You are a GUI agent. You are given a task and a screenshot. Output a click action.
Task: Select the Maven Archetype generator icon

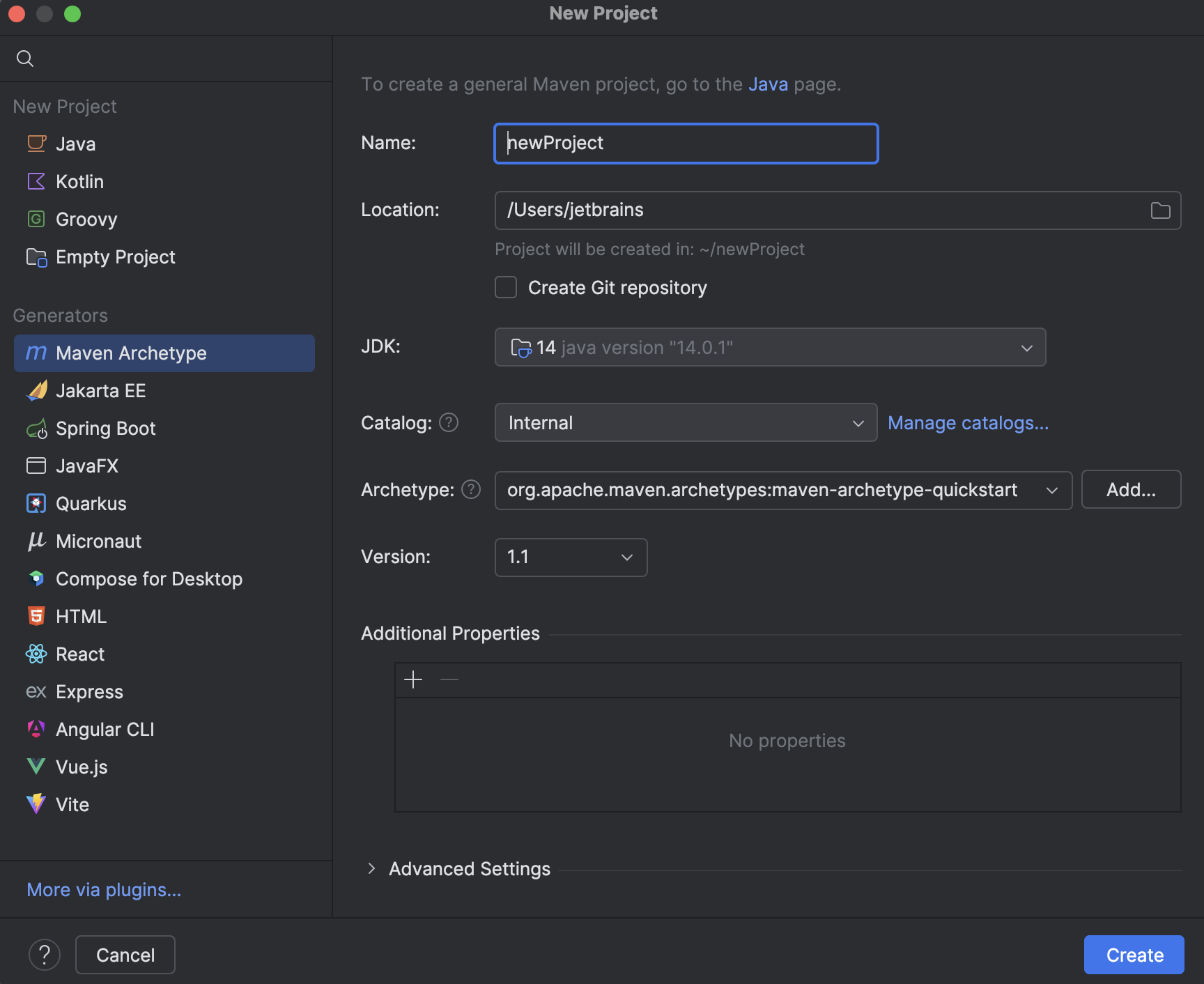pos(36,353)
